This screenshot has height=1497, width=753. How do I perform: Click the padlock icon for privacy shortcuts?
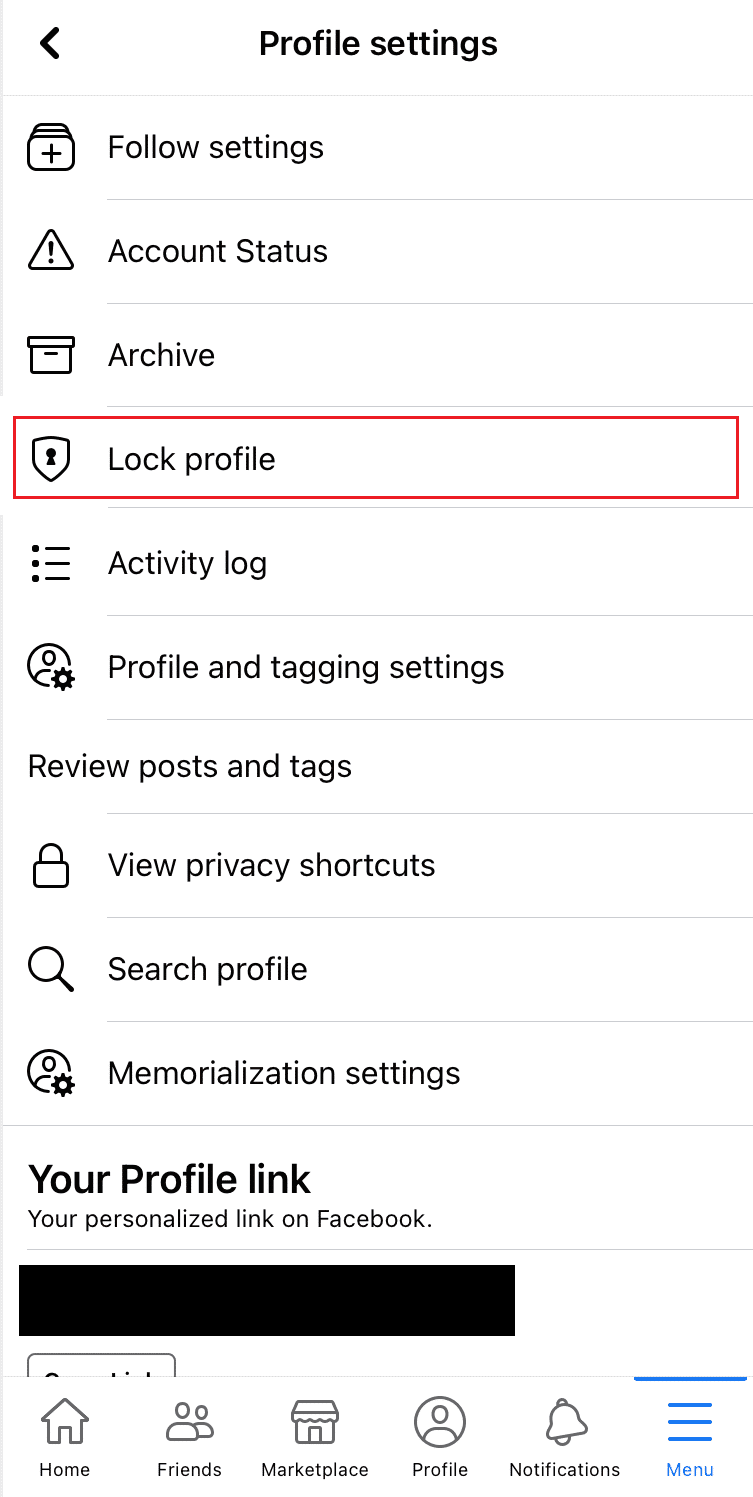coord(50,866)
